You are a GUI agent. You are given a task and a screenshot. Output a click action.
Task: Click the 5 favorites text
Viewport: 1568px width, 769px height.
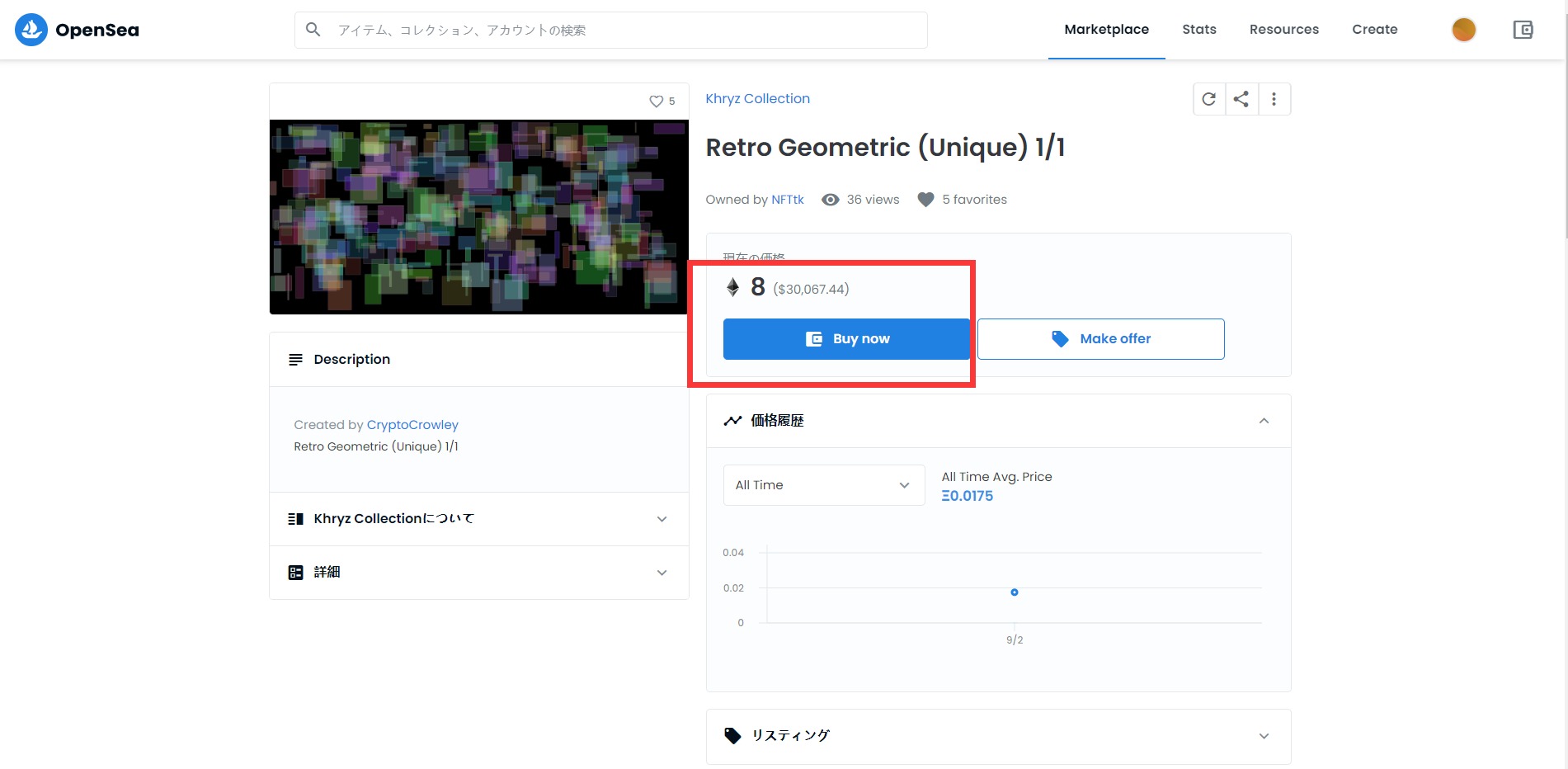click(x=974, y=200)
